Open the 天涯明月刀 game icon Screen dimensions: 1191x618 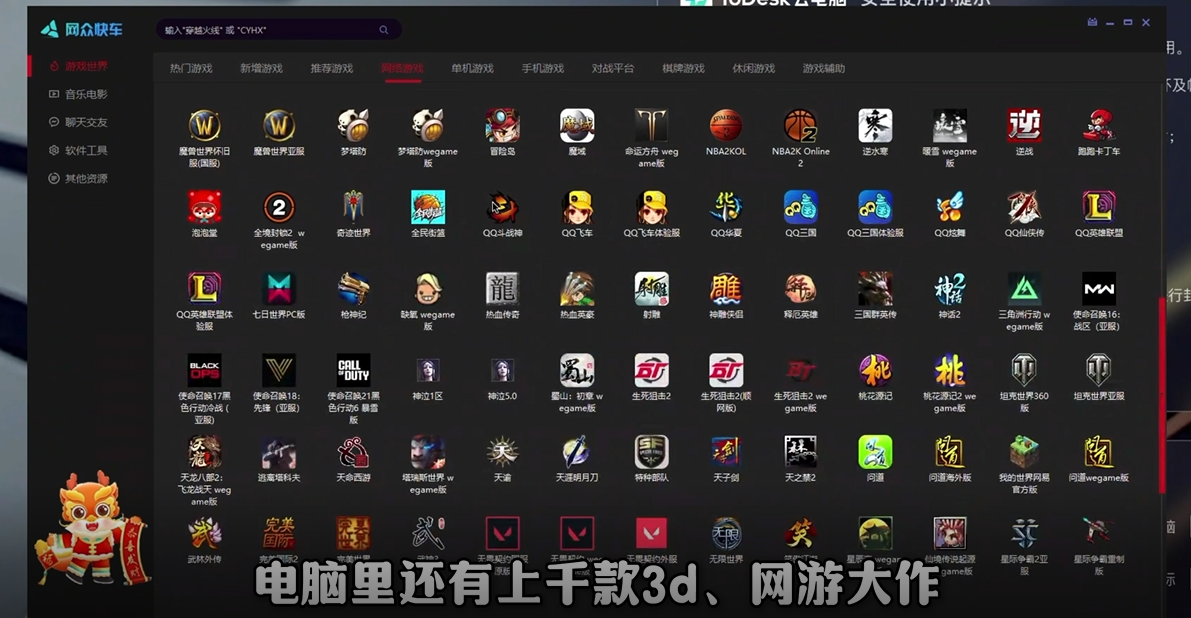[577, 452]
